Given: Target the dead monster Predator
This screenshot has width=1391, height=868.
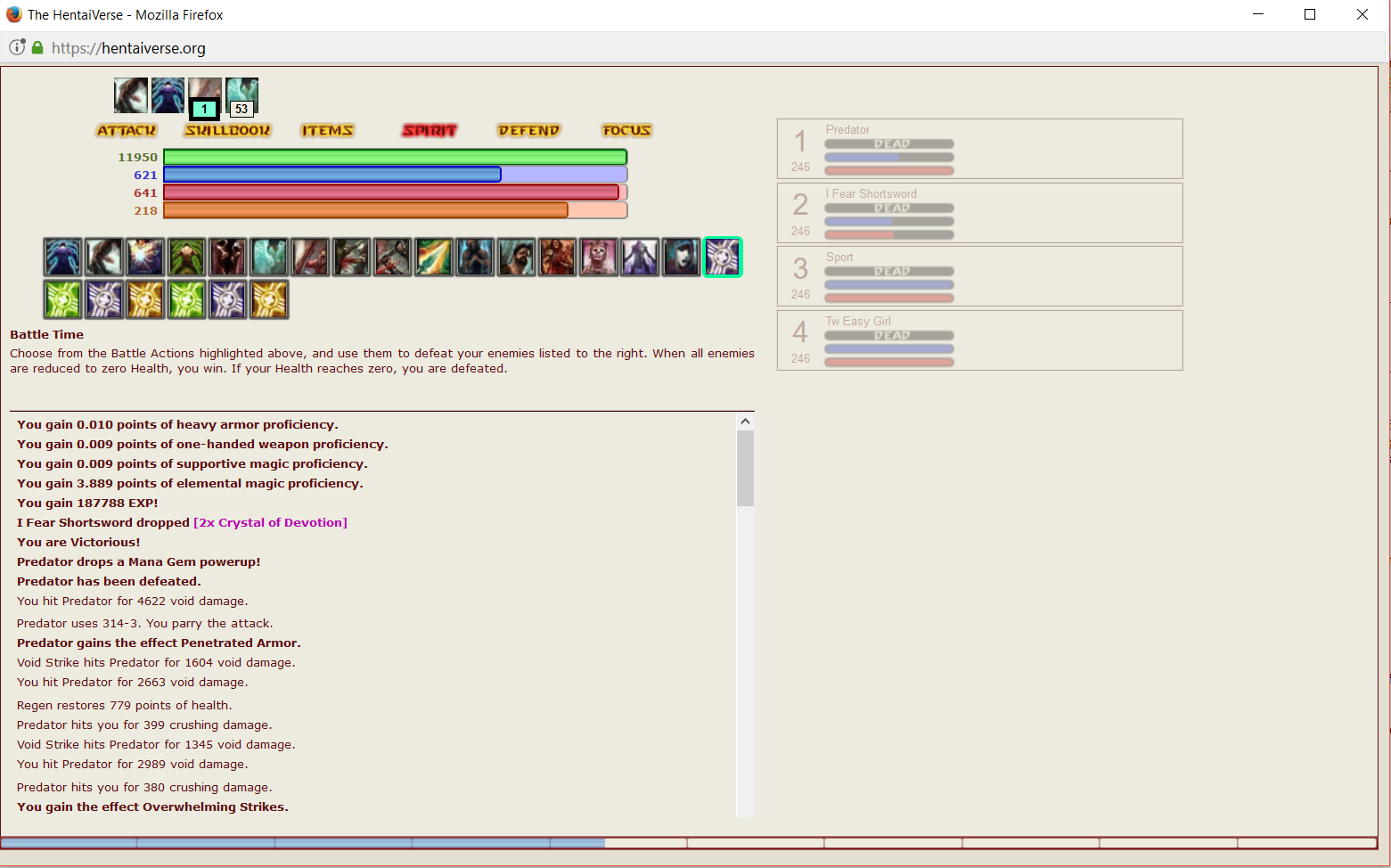Looking at the screenshot, I should coord(980,149).
